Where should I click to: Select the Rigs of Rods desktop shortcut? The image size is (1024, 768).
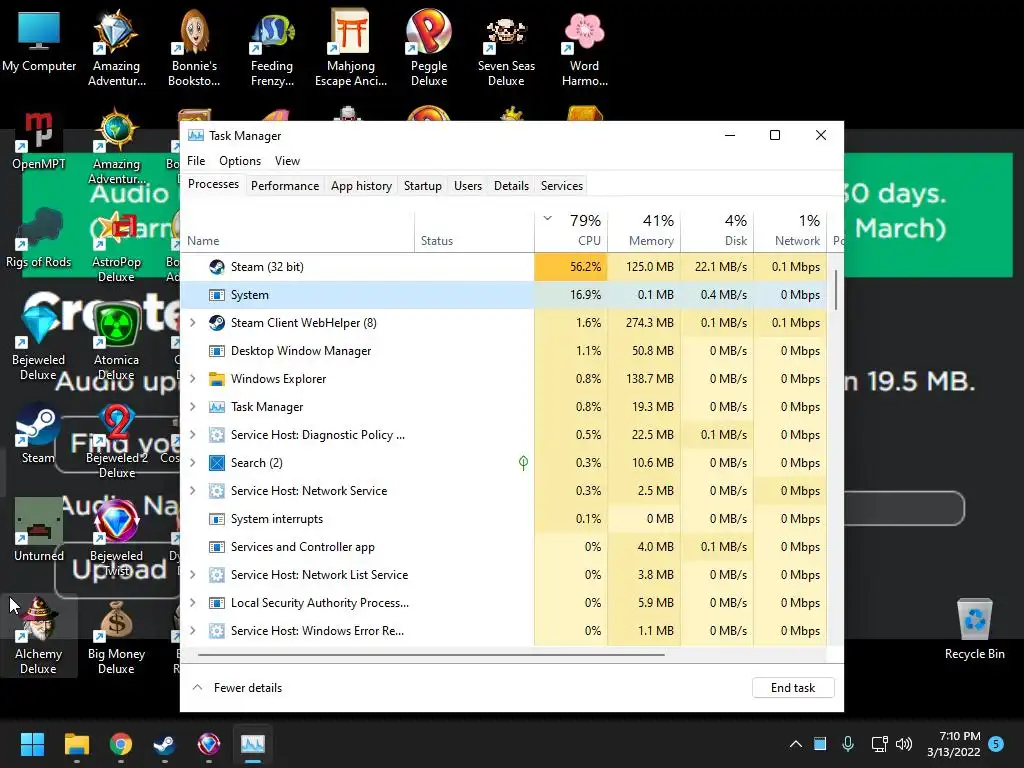pyautogui.click(x=39, y=238)
